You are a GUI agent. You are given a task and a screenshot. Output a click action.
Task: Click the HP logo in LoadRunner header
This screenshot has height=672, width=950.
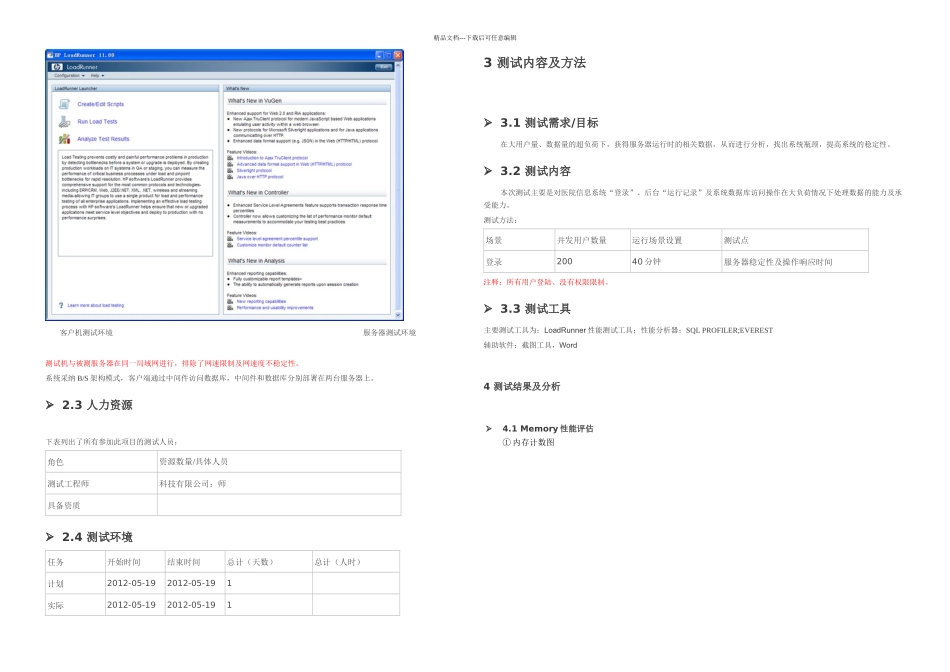[57, 67]
